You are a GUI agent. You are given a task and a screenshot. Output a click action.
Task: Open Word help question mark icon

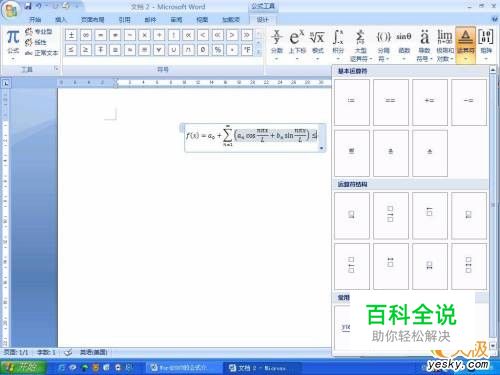pyautogui.click(x=495, y=20)
